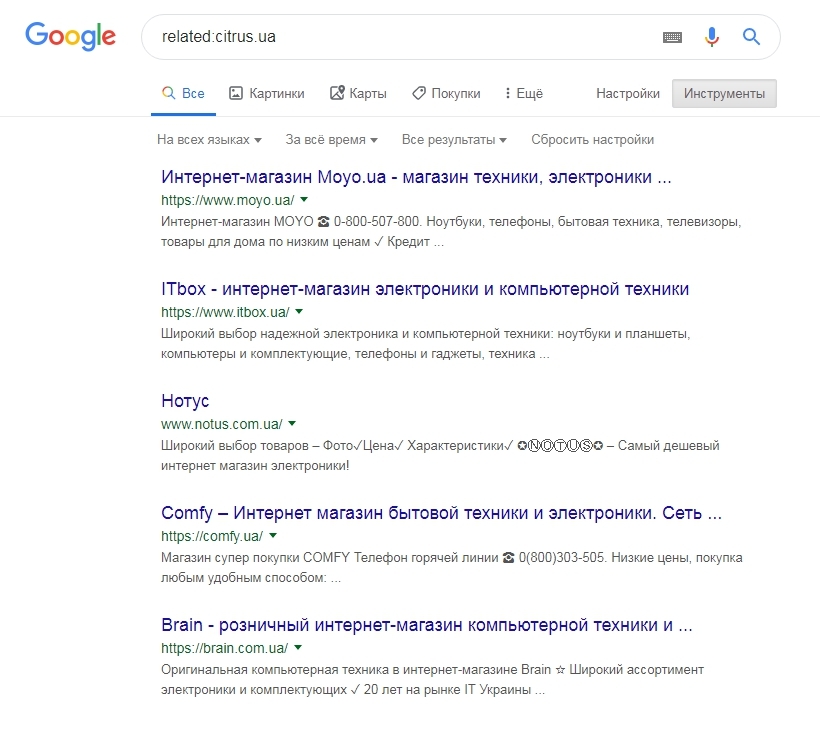Expand the arrow next to comfy.ua URL
This screenshot has width=820, height=730.
[x=273, y=535]
